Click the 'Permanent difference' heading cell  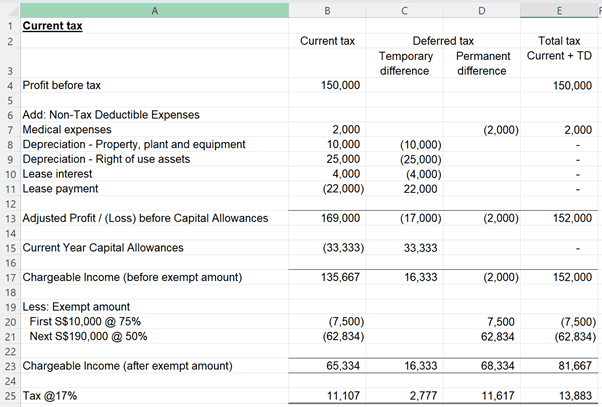(x=483, y=63)
